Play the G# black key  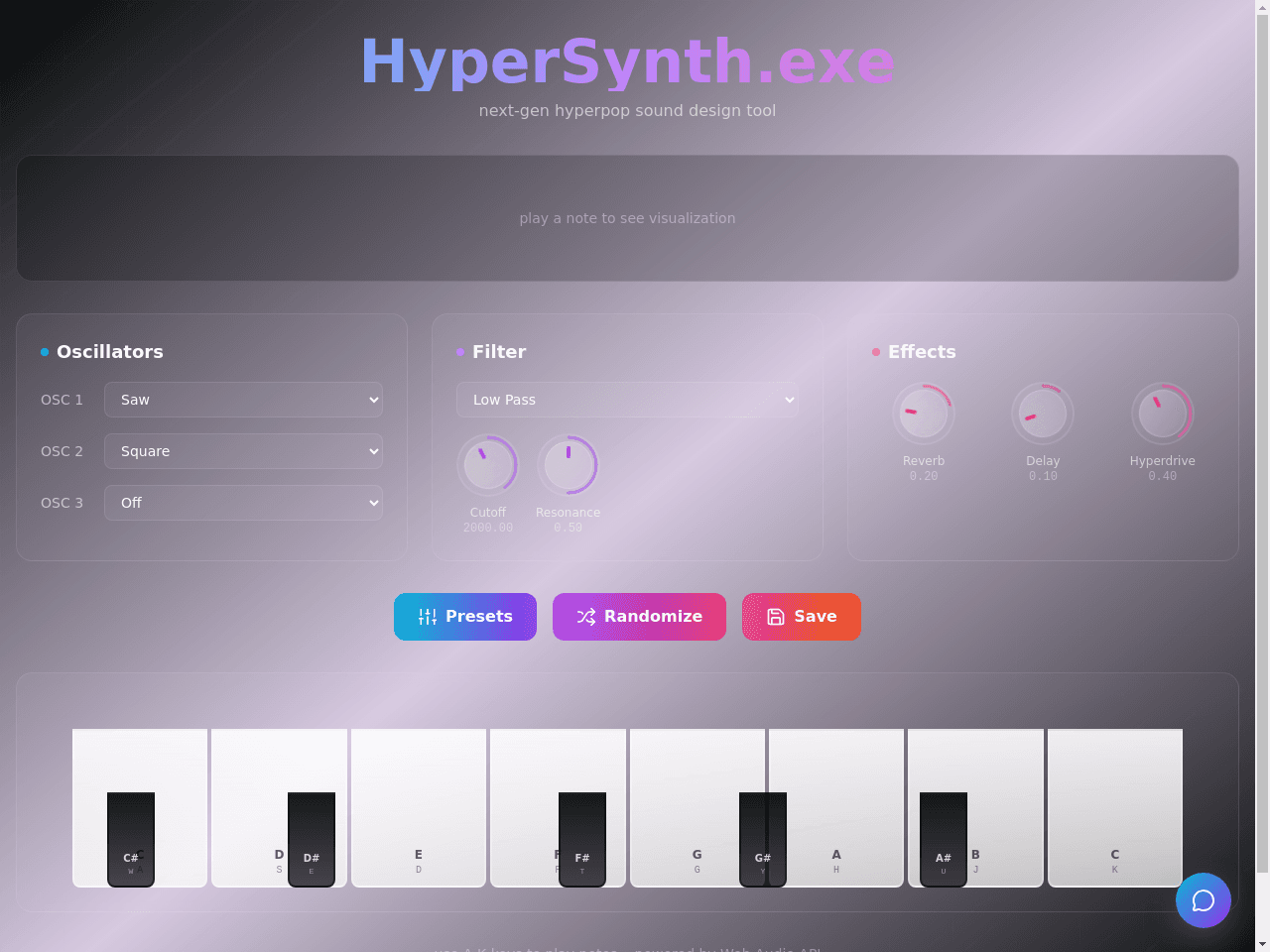pyautogui.click(x=763, y=839)
